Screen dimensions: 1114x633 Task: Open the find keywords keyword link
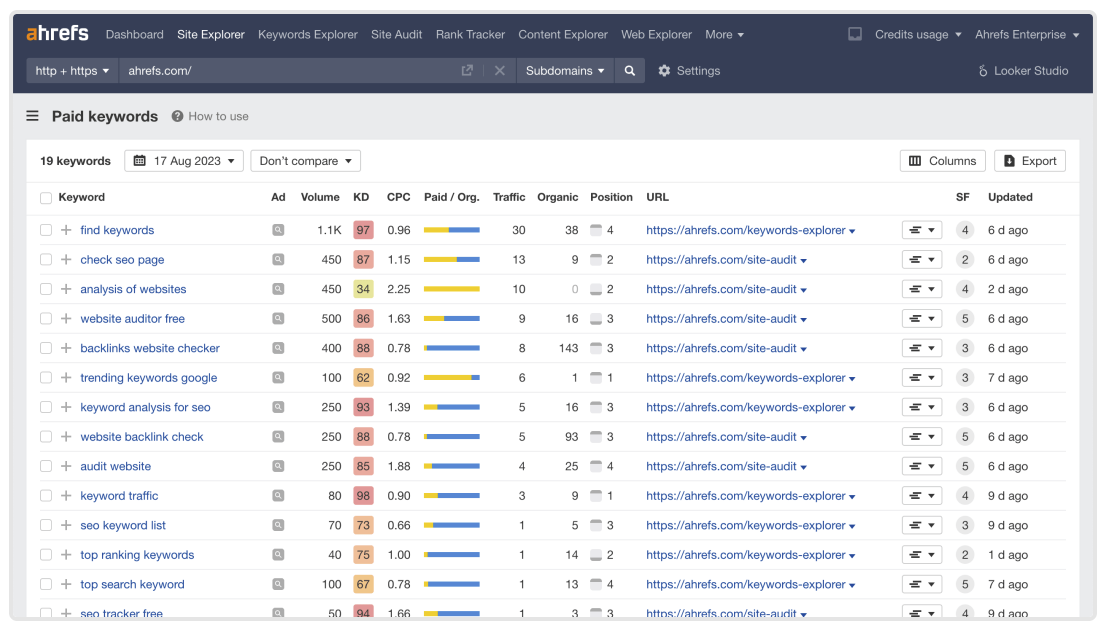click(x=117, y=230)
